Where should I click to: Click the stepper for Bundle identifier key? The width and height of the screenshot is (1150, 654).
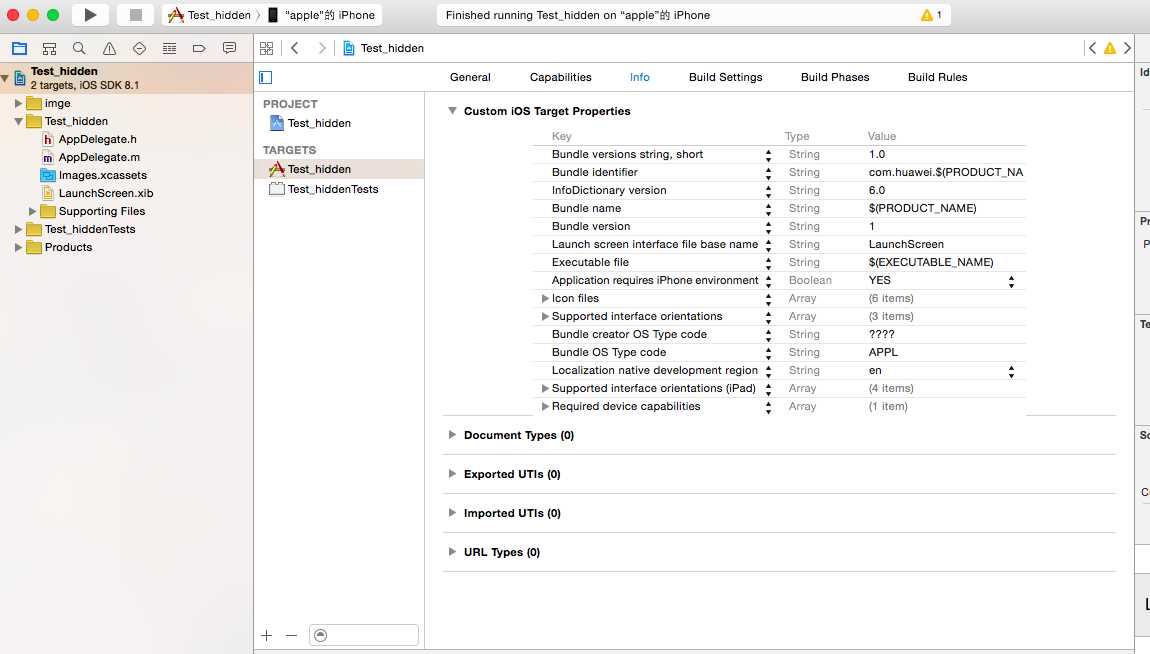pyautogui.click(x=768, y=173)
